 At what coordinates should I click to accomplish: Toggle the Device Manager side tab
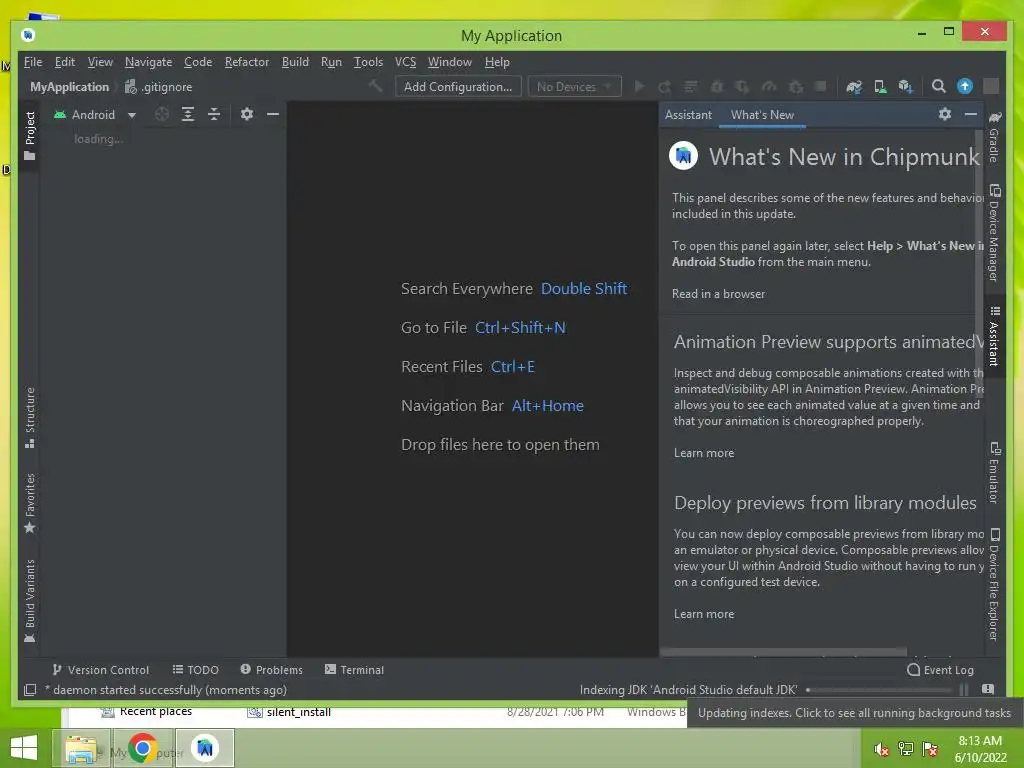click(x=994, y=233)
